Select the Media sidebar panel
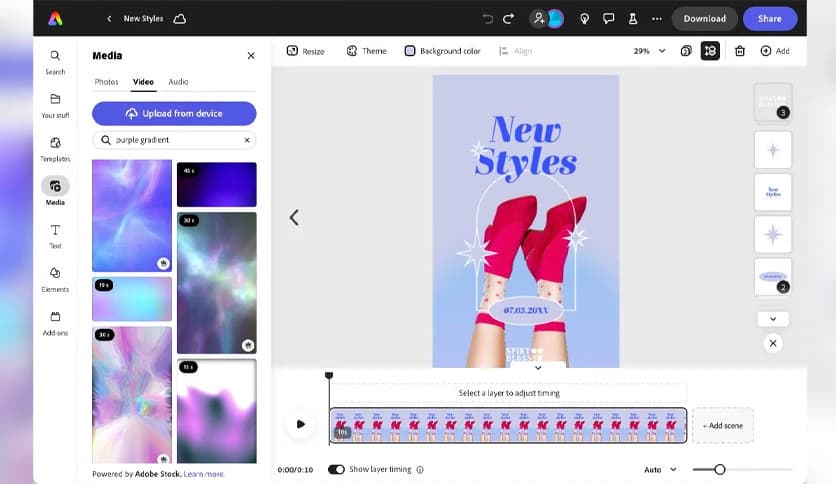This screenshot has width=836, height=484. point(55,191)
